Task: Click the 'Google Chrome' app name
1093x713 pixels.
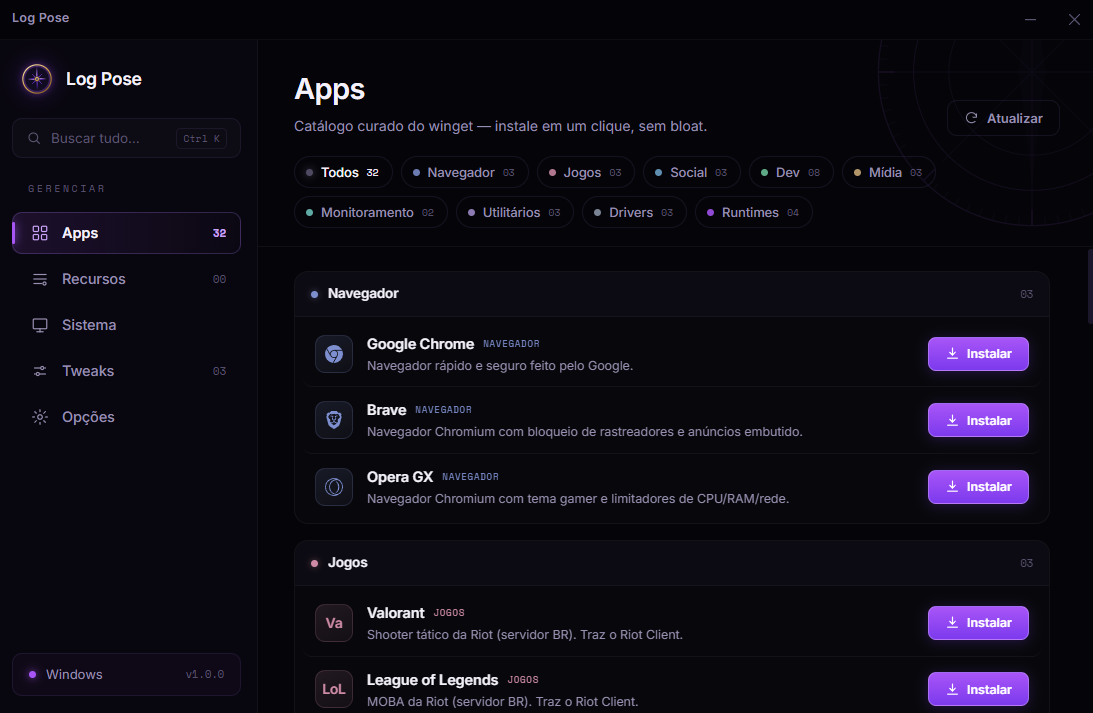Action: click(x=420, y=344)
